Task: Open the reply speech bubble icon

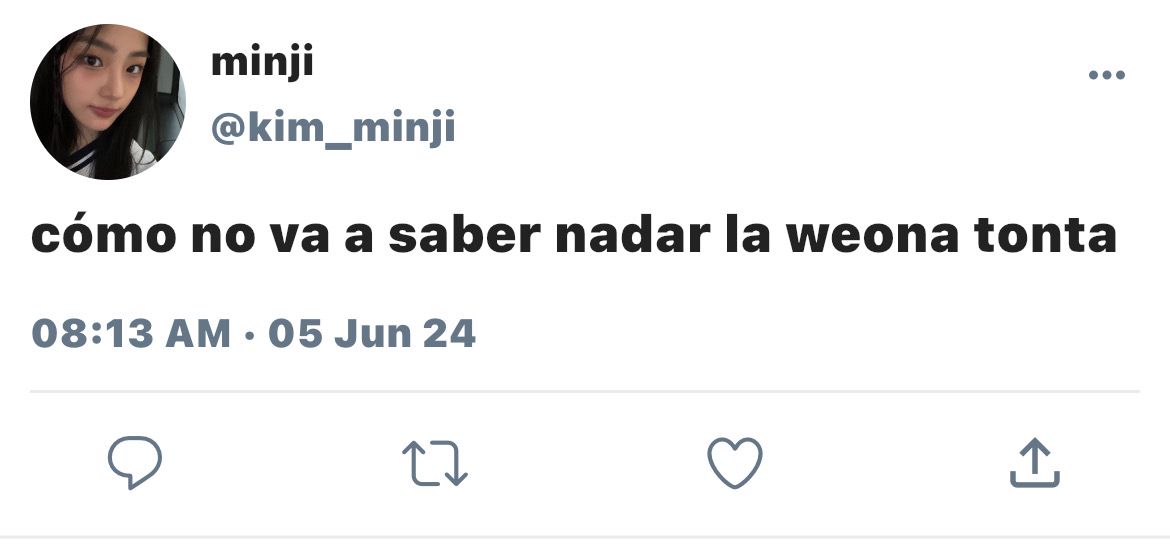Action: tap(134, 462)
